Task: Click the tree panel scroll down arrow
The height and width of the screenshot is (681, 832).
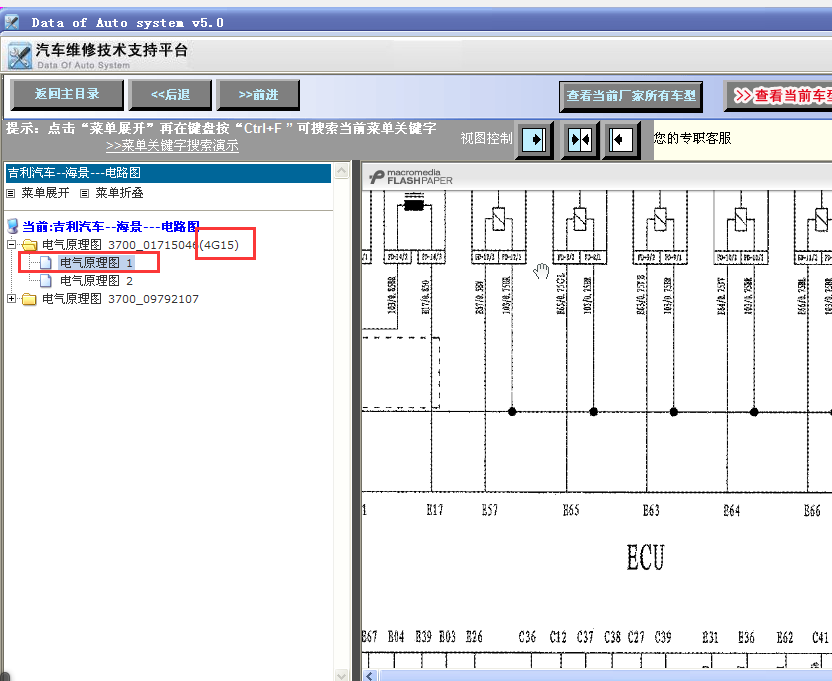Action: pyautogui.click(x=342, y=675)
